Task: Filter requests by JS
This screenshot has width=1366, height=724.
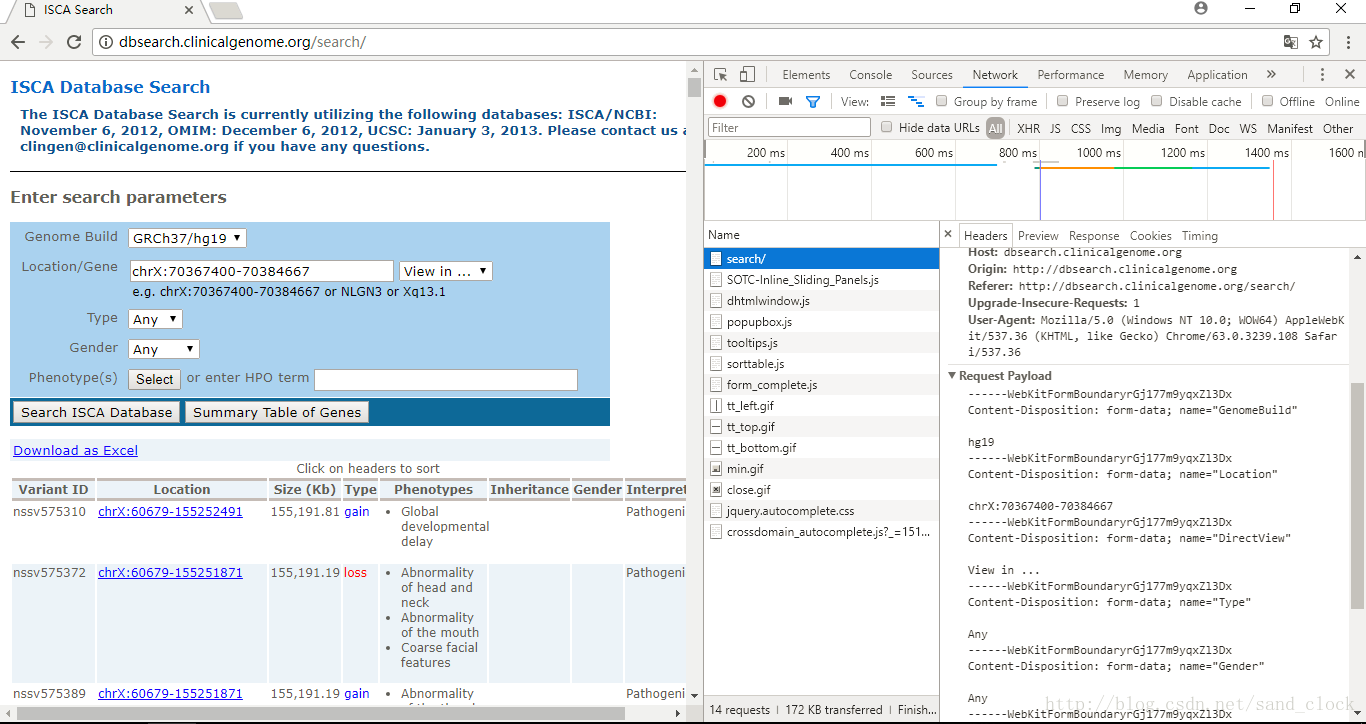Action: point(1055,128)
